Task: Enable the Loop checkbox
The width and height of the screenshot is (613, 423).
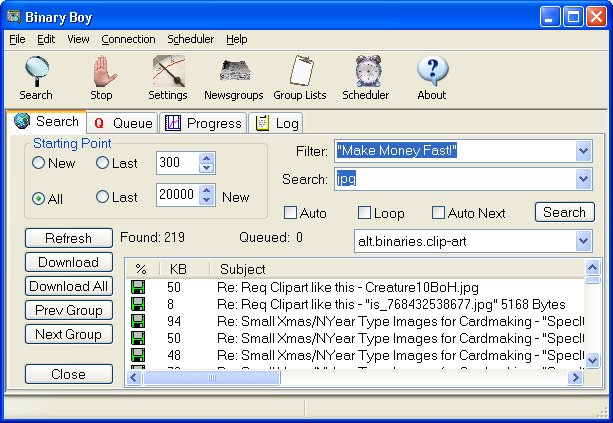Action: [364, 213]
